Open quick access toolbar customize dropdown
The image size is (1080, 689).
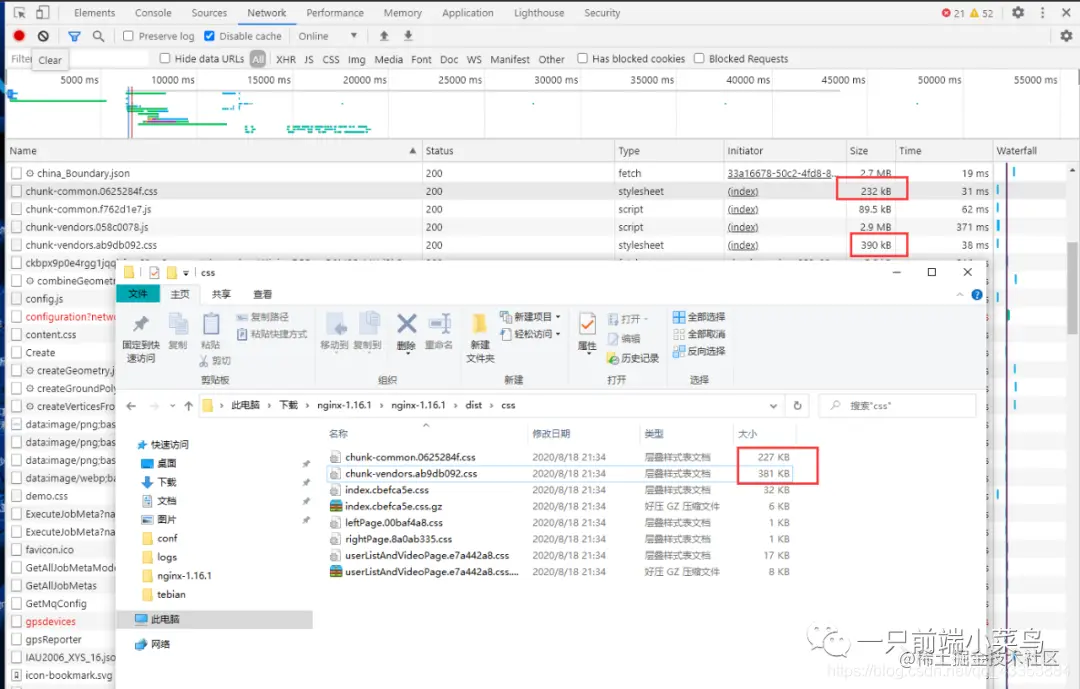tap(185, 273)
